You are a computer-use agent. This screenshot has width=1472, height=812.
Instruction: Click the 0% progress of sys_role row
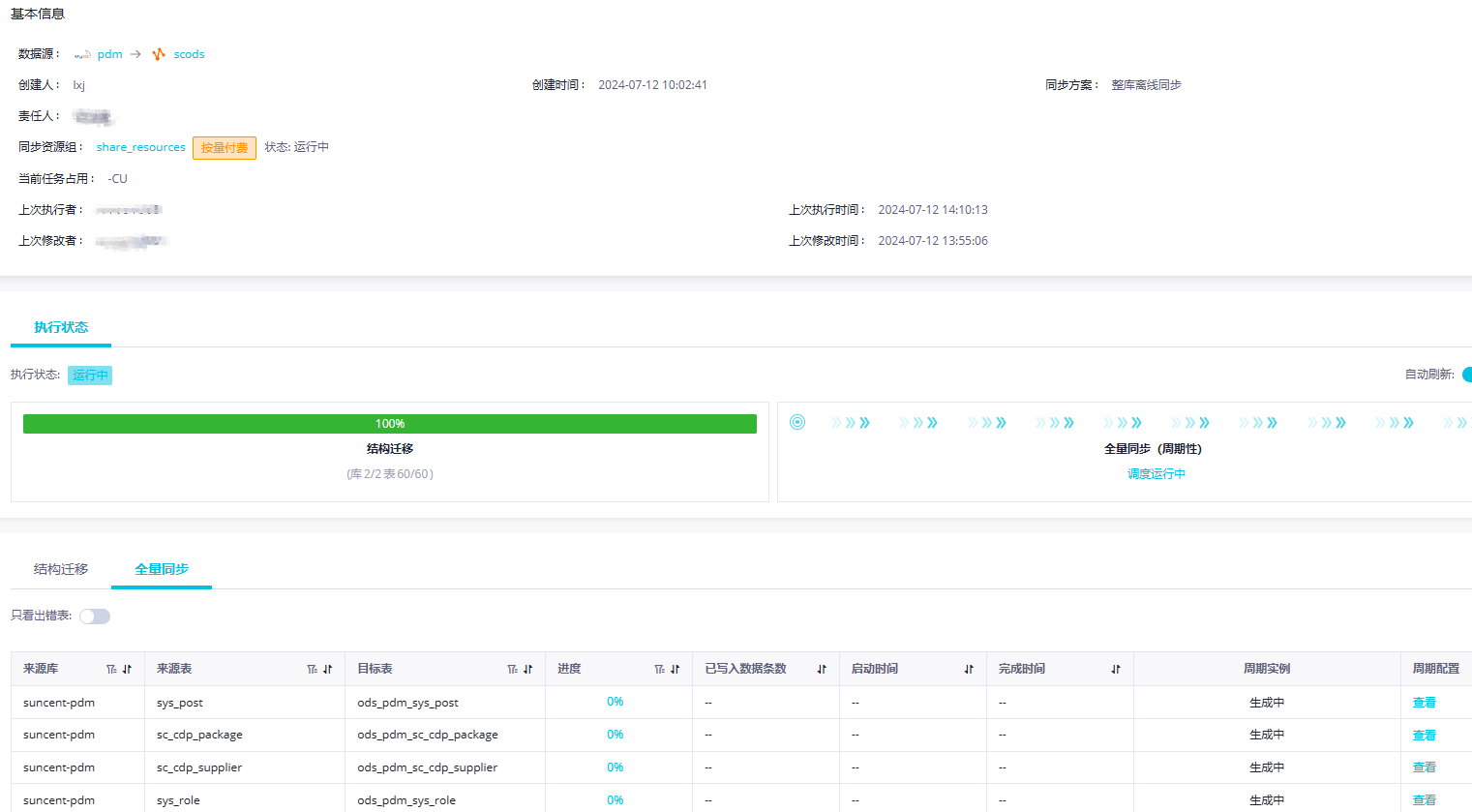[x=616, y=800]
